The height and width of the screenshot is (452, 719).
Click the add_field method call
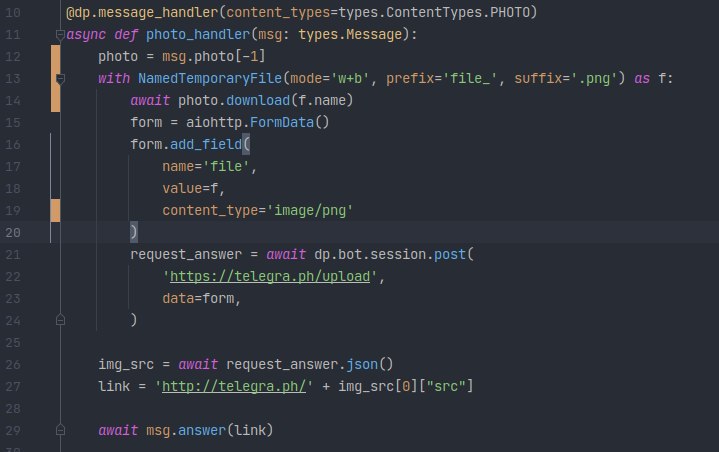[206, 144]
